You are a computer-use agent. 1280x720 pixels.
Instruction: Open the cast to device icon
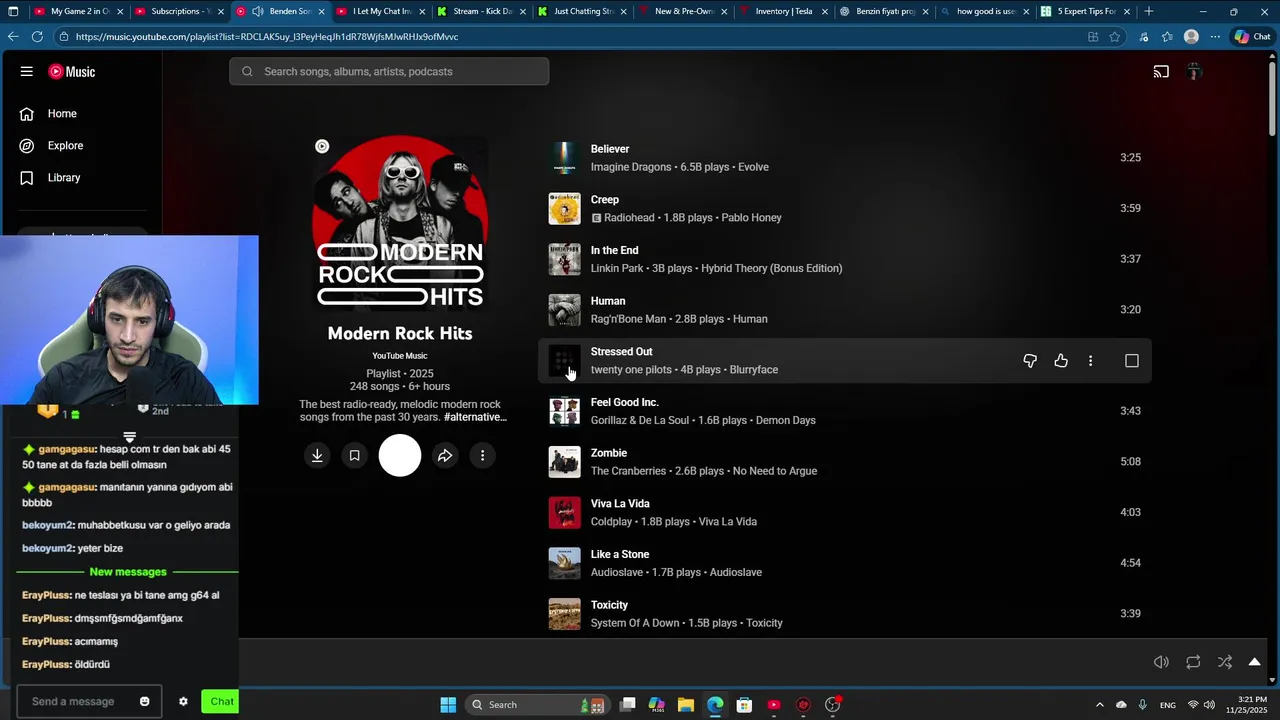tap(1161, 72)
